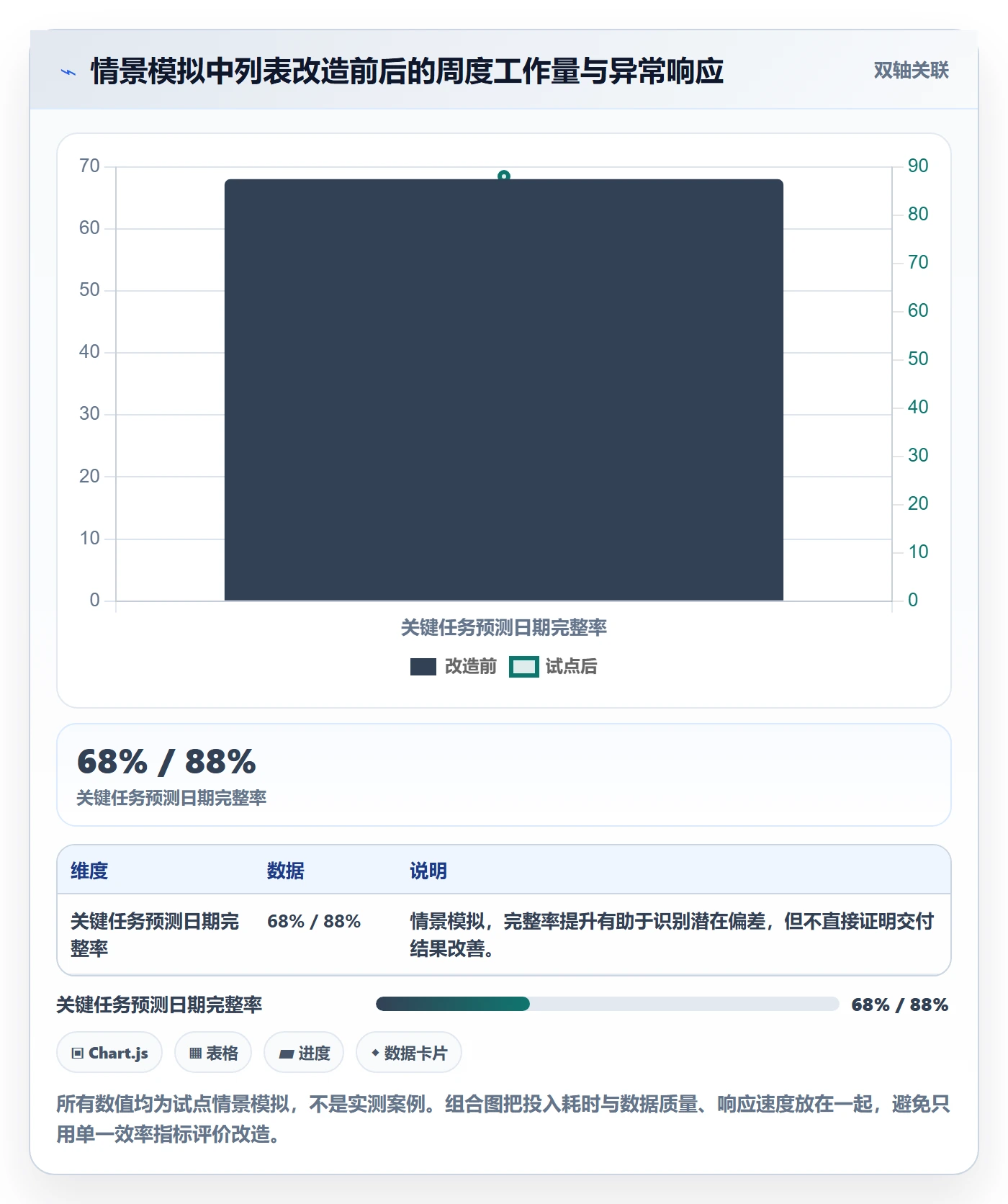1008x1204 pixels.
Task: Click the large 68% / 88% stat value
Action: [x=166, y=762]
